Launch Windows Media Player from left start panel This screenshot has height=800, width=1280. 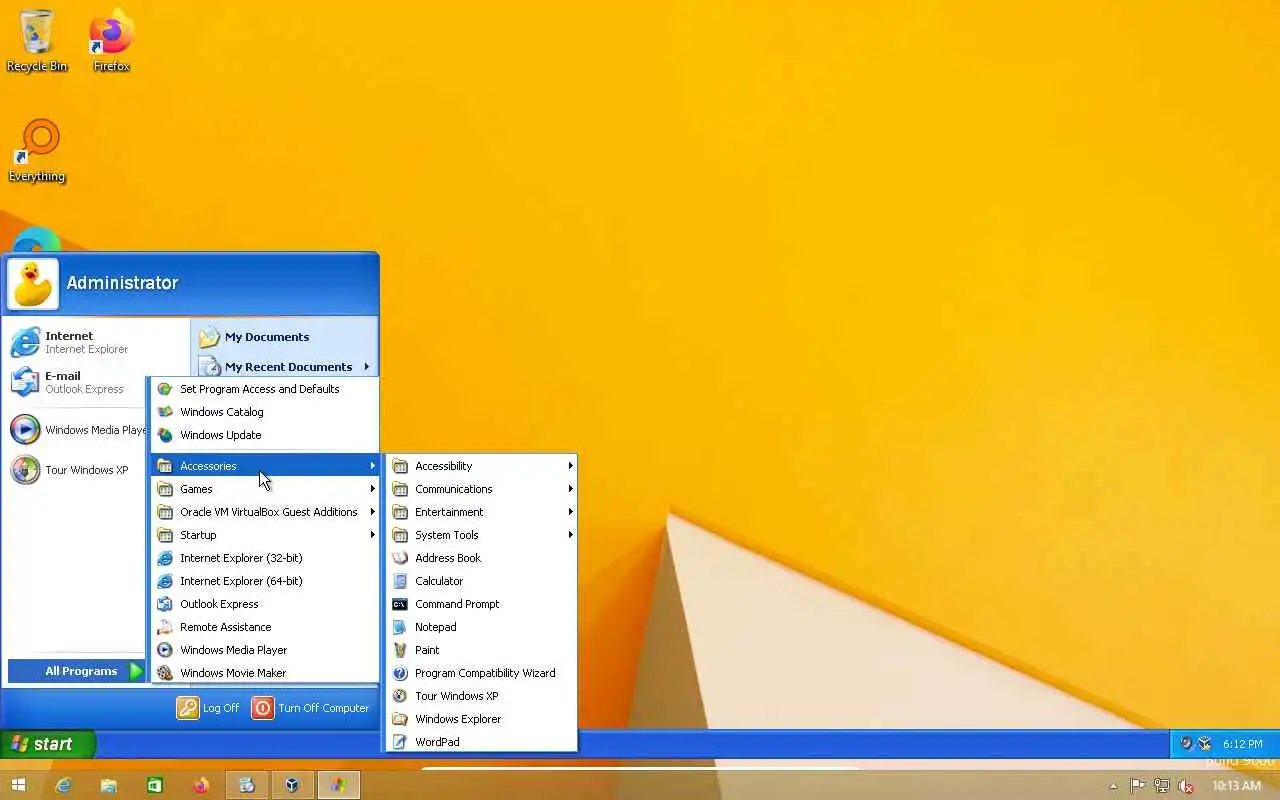point(77,430)
